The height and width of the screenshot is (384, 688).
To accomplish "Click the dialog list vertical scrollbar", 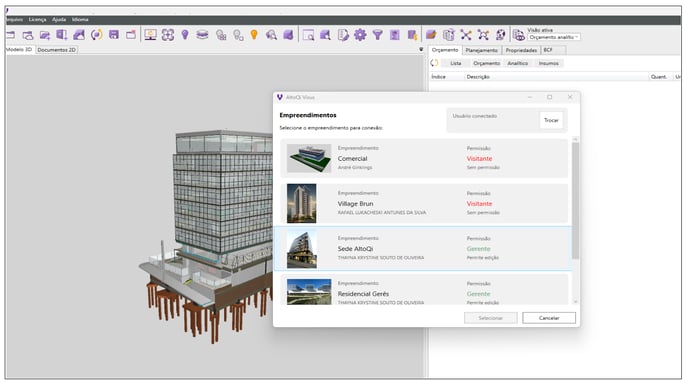I will click(x=575, y=201).
